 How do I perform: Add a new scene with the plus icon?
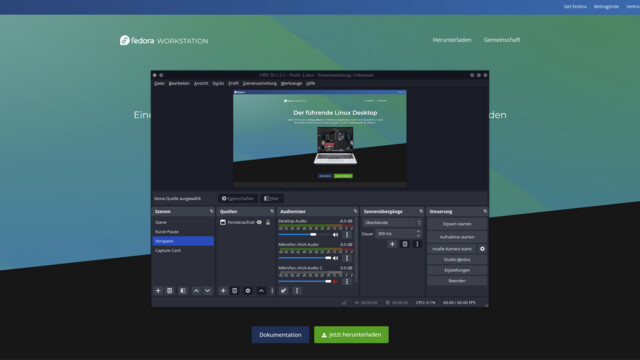click(158, 291)
